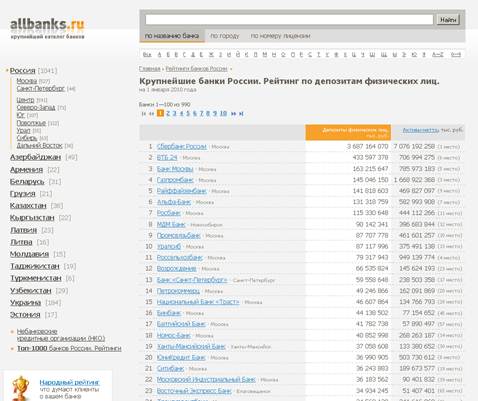Switch to the по городу search tab
Viewport: 478px width, 401px height.
click(225, 36)
